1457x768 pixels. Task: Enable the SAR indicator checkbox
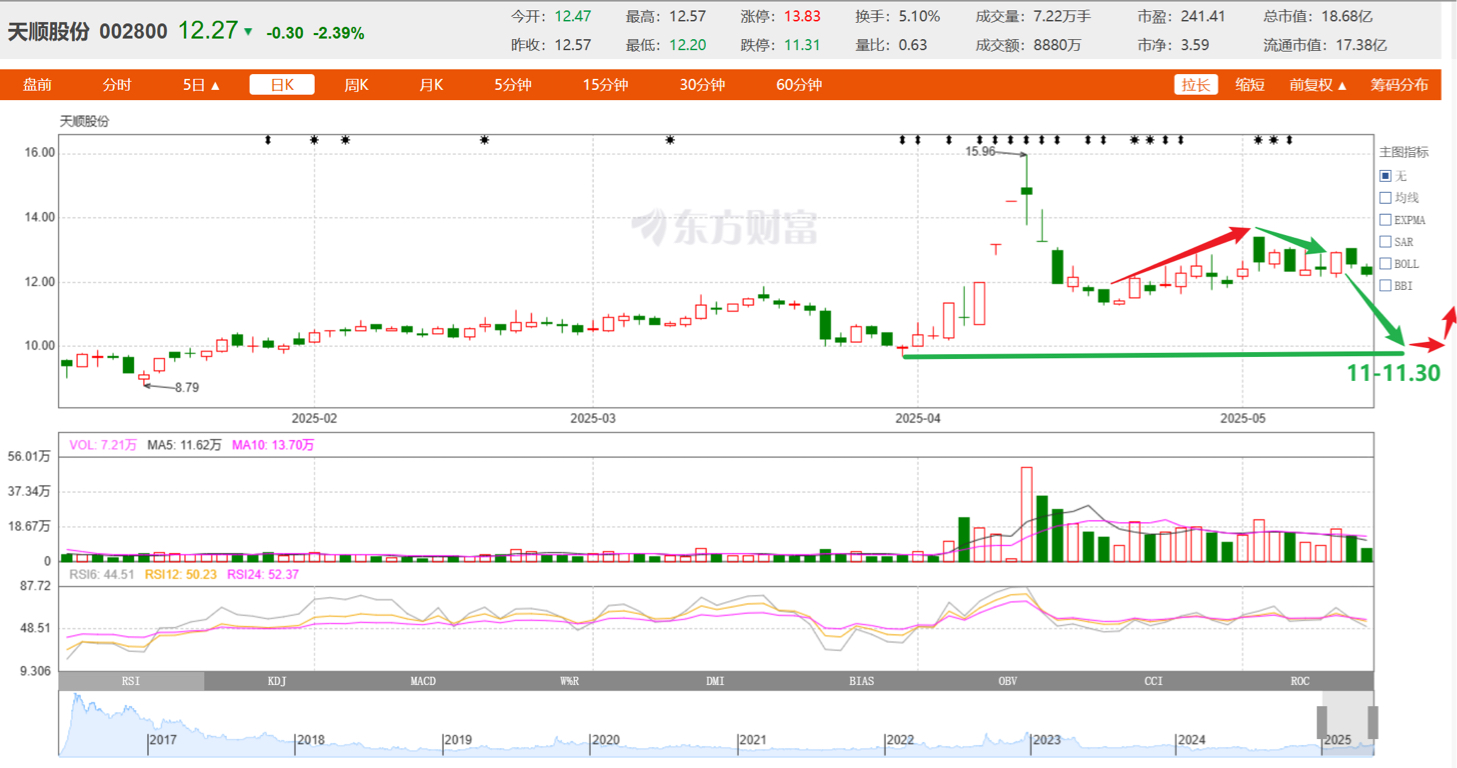coord(1385,242)
